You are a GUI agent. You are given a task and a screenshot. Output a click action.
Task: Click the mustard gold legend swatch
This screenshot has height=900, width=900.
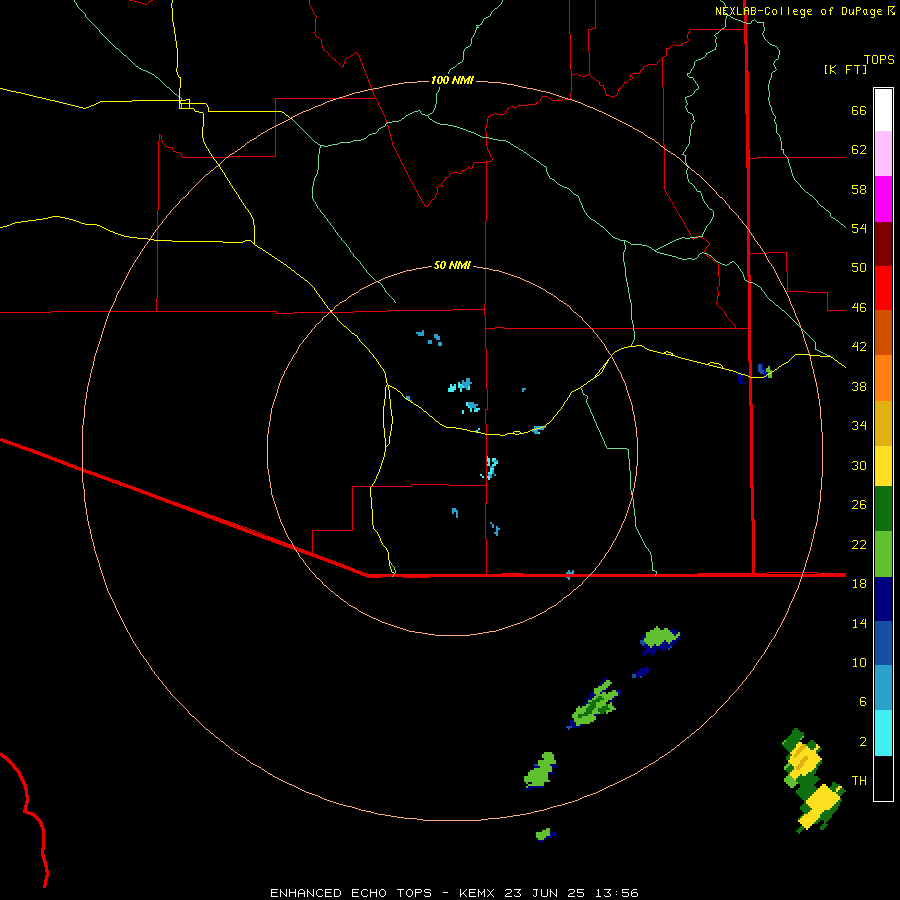tap(883, 423)
